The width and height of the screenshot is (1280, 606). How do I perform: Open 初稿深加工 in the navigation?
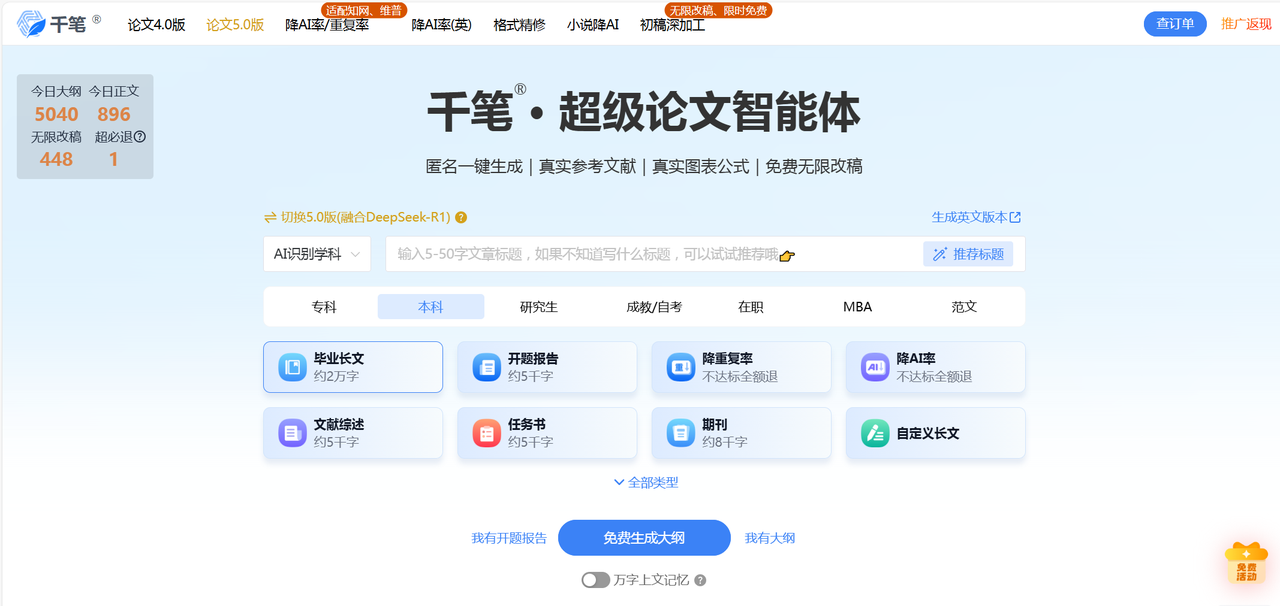pyautogui.click(x=672, y=25)
